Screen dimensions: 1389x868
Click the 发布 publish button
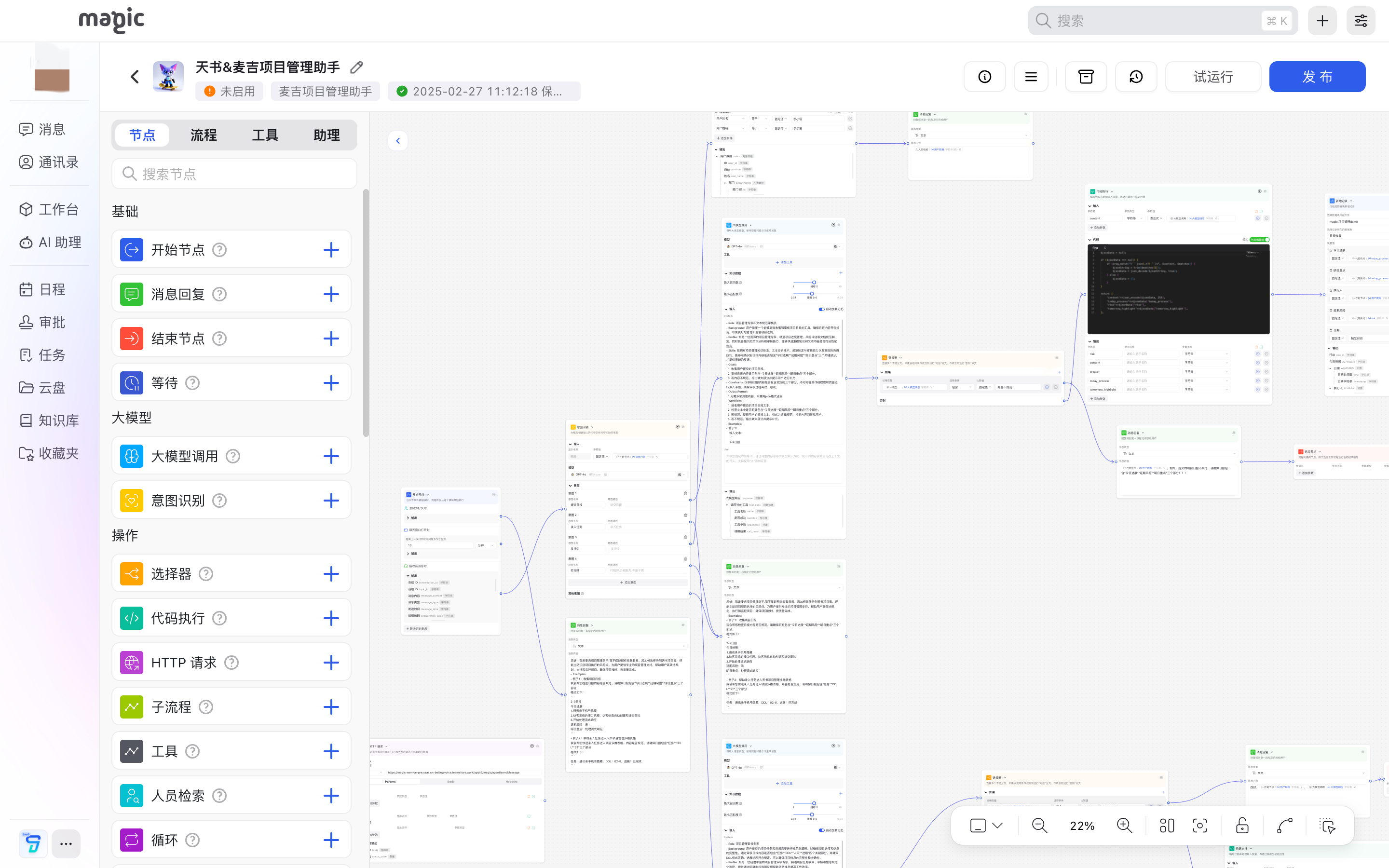pos(1317,77)
